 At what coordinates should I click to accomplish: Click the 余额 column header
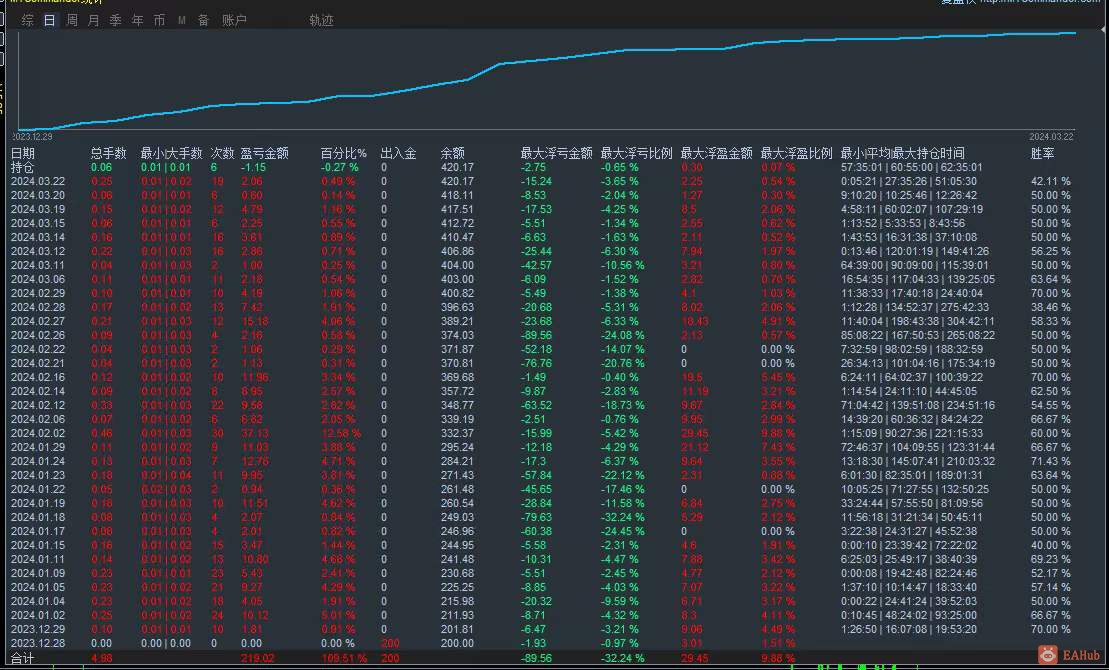click(x=453, y=154)
